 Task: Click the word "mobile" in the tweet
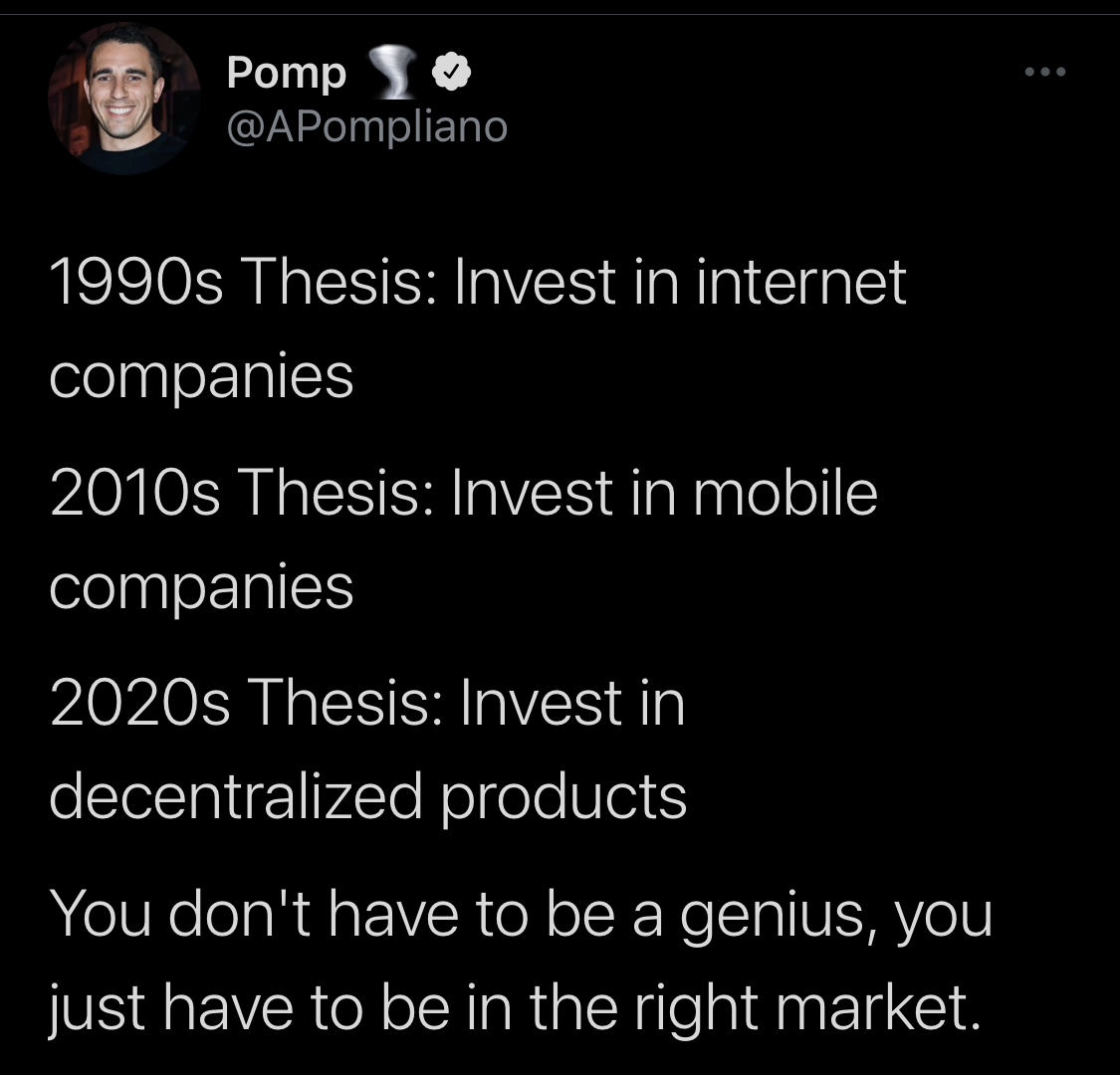click(785, 492)
